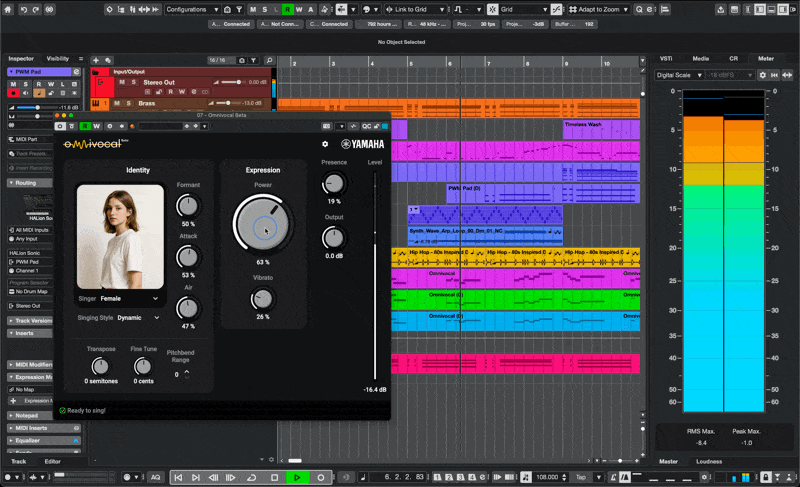Open the Omnivocal settings gear
Screen dimensions: 800x487
tap(324, 144)
